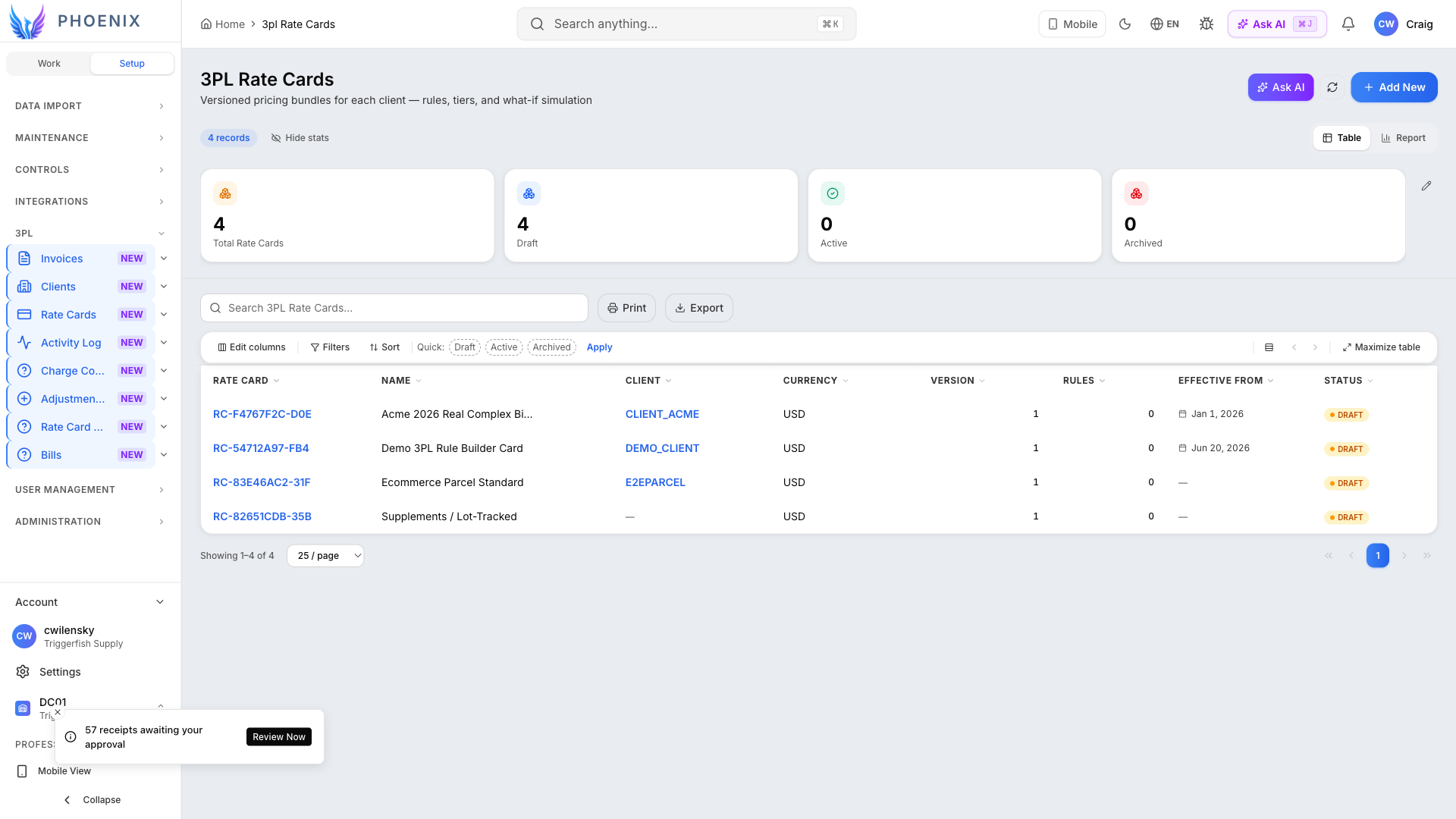Open the notifications bell
This screenshot has height=819, width=1456.
point(1348,24)
